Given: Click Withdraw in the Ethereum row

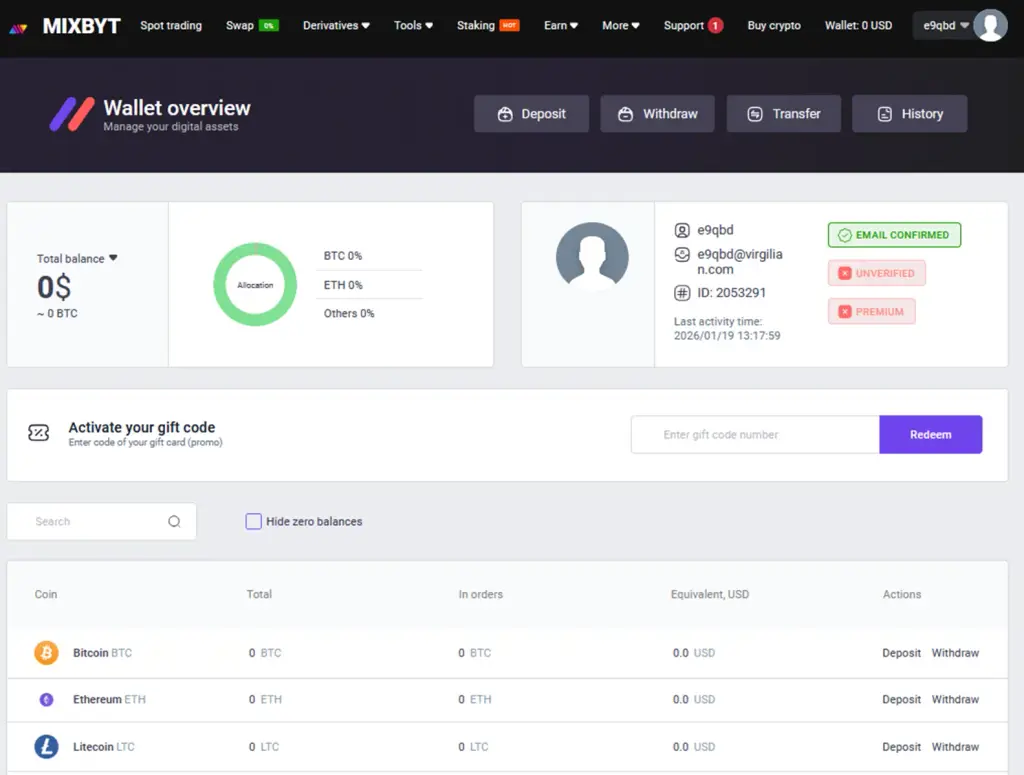Looking at the screenshot, I should tap(955, 699).
